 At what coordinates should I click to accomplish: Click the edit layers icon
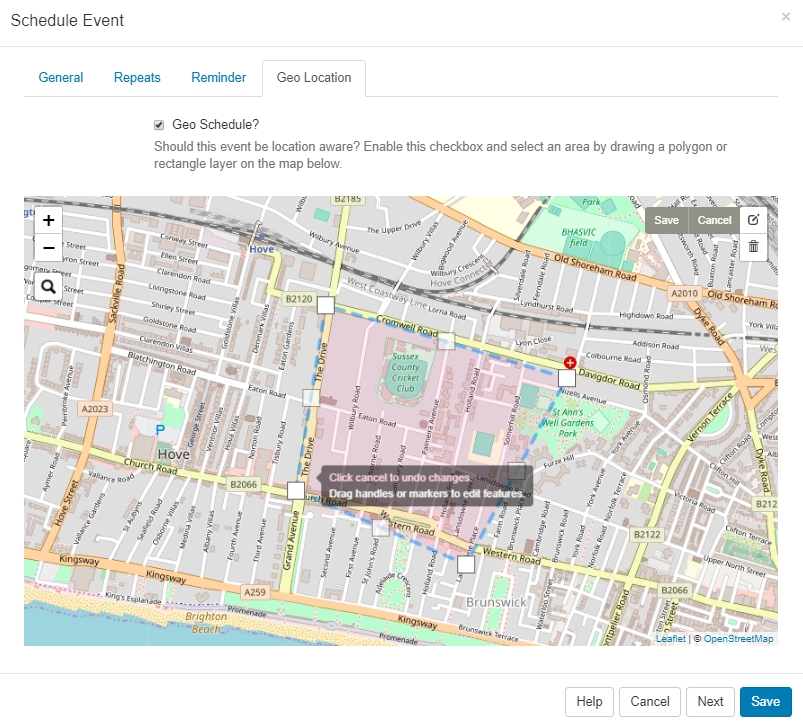pos(754,220)
